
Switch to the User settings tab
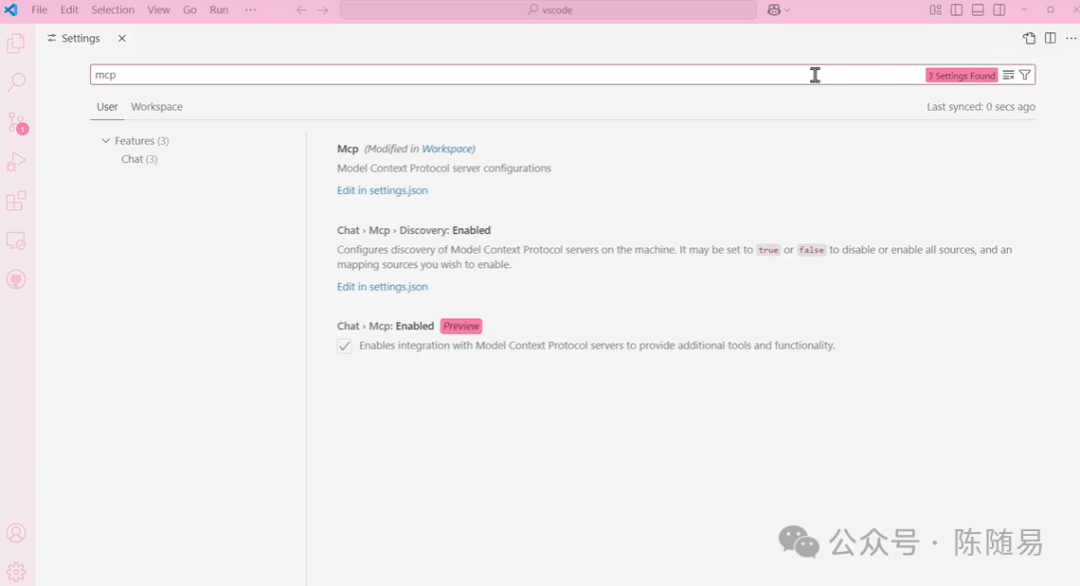click(x=107, y=107)
